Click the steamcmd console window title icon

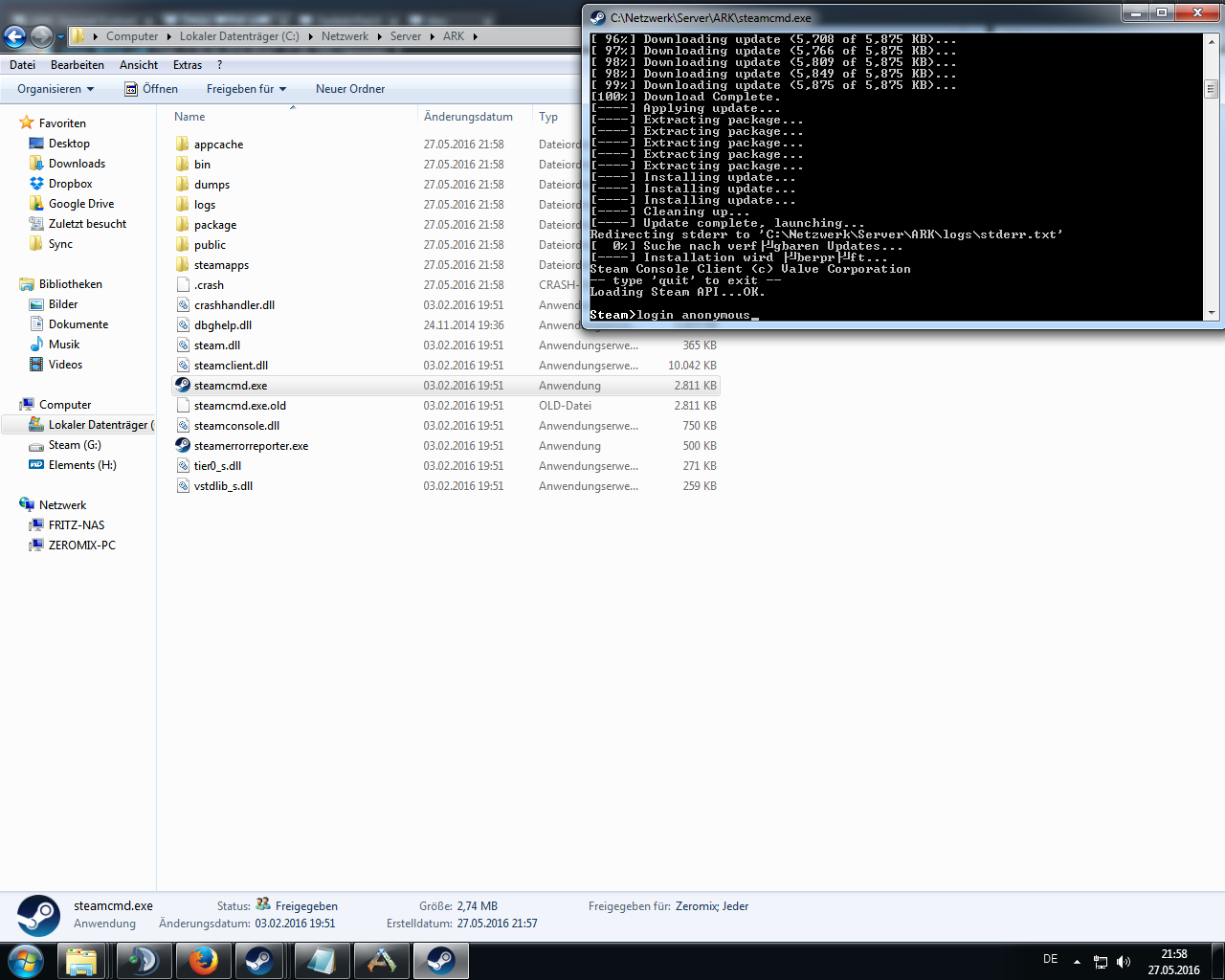click(x=597, y=17)
